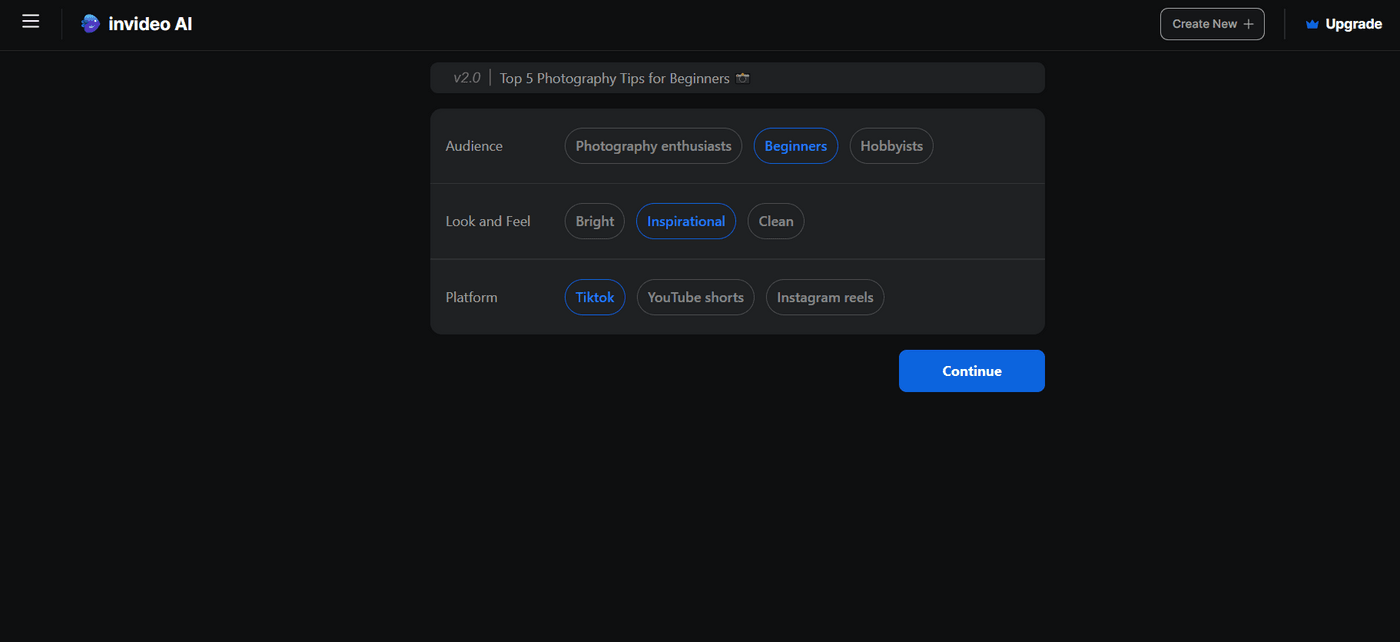The width and height of the screenshot is (1400, 642).
Task: Deselect the Beginners audience option
Action: (795, 145)
